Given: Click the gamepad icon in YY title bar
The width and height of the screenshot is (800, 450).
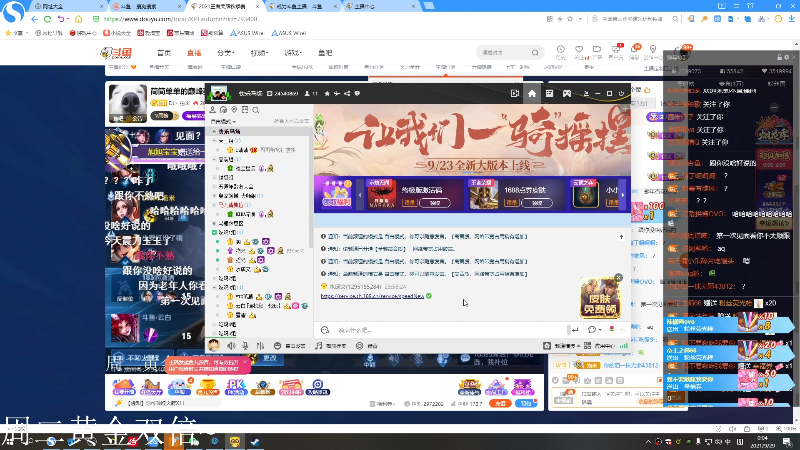Looking at the screenshot, I should [x=567, y=93].
